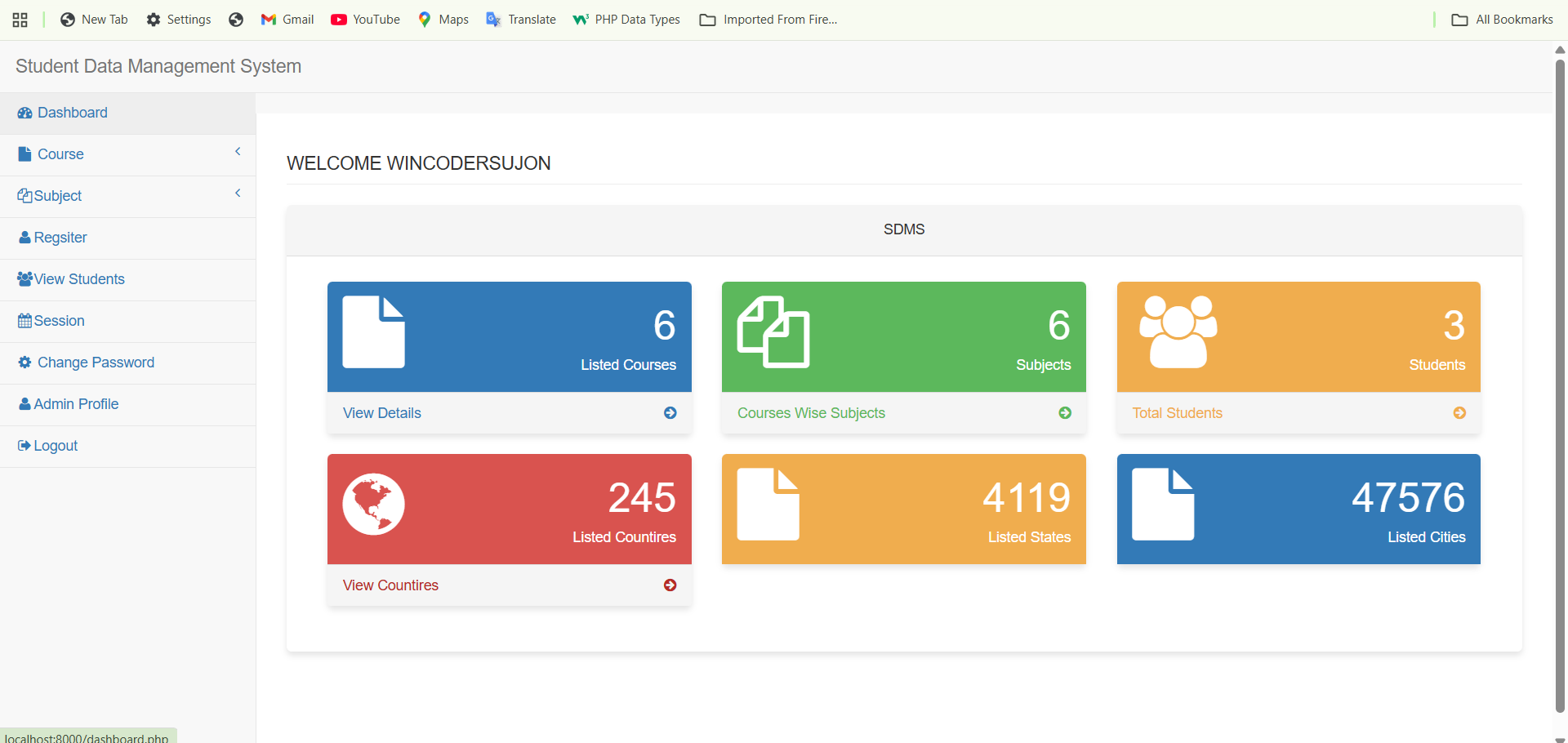Go to View Students in sidebar
This screenshot has width=1568, height=743.
79,279
